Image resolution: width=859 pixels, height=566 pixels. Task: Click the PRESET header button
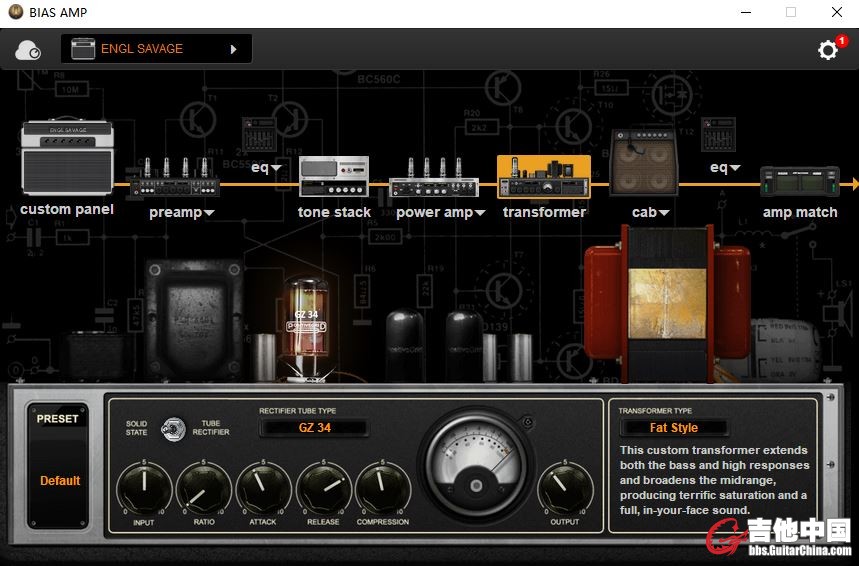pyautogui.click(x=58, y=419)
